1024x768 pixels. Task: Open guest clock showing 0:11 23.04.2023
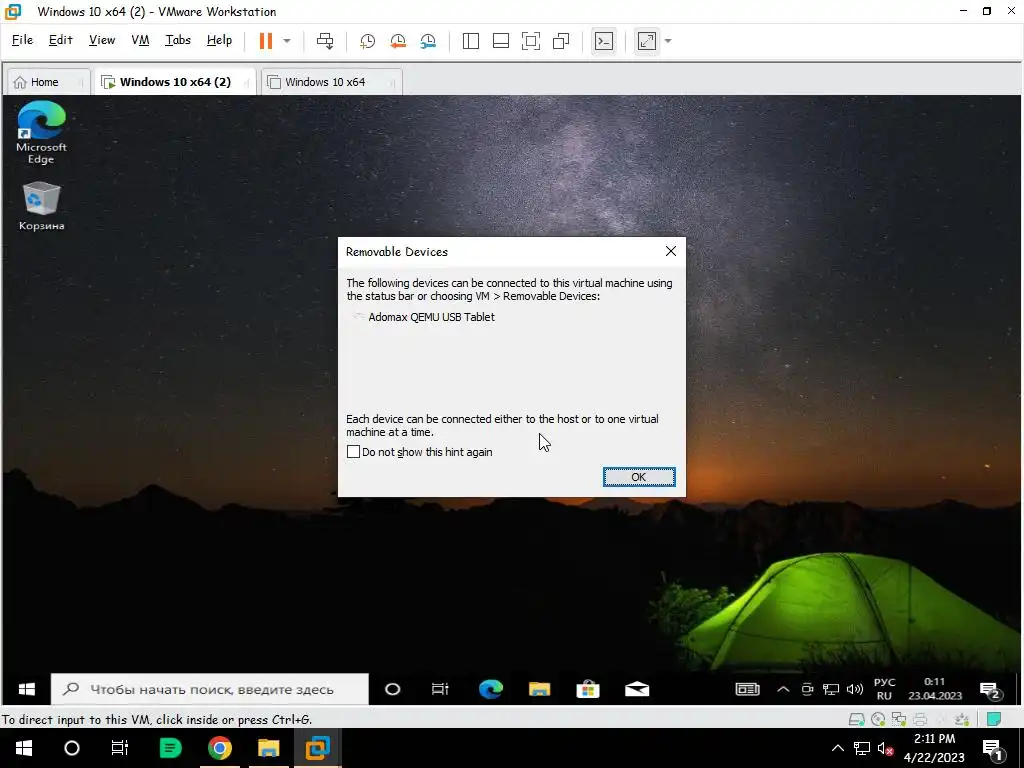[935, 689]
